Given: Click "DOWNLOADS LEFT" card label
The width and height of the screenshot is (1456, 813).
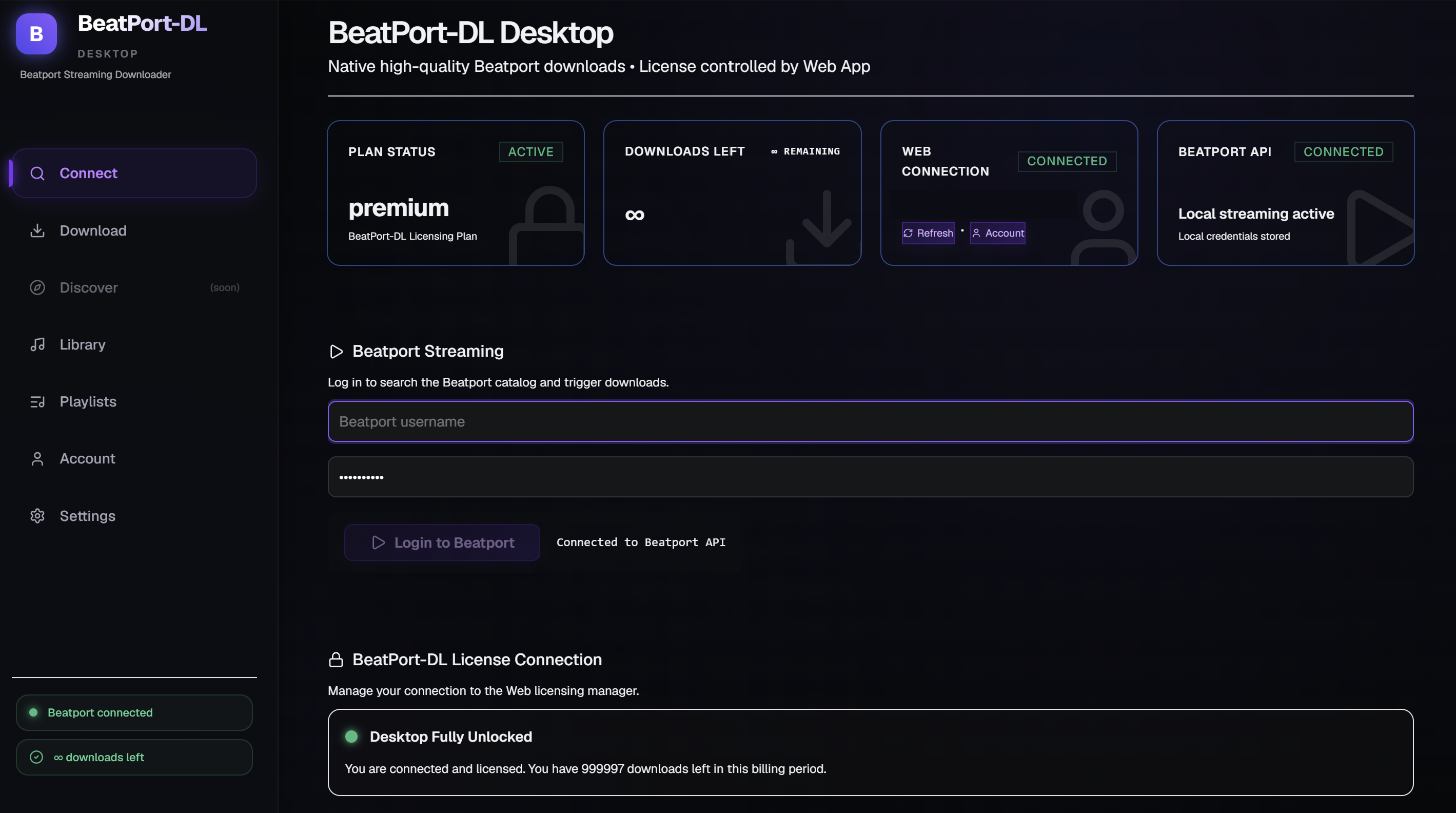Looking at the screenshot, I should 684,151.
